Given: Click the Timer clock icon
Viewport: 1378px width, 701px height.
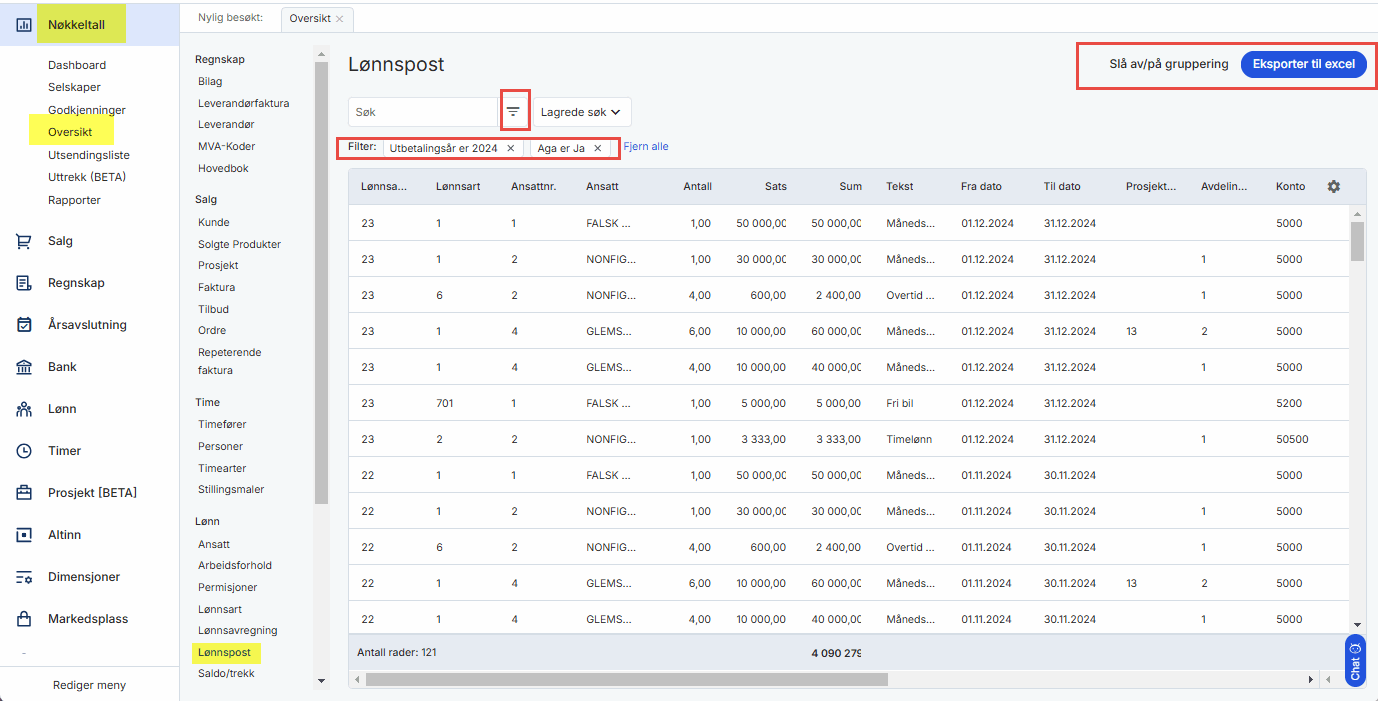Looking at the screenshot, I should tap(24, 451).
